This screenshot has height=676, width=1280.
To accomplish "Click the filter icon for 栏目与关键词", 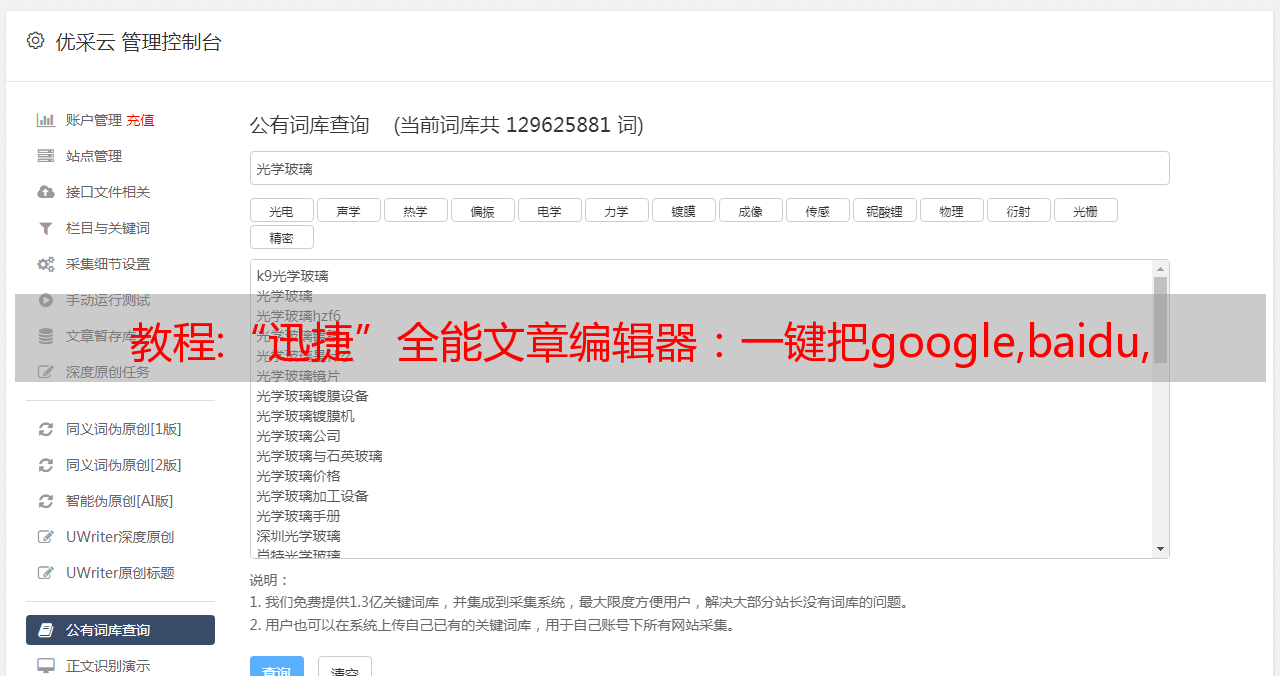I will click(45, 228).
